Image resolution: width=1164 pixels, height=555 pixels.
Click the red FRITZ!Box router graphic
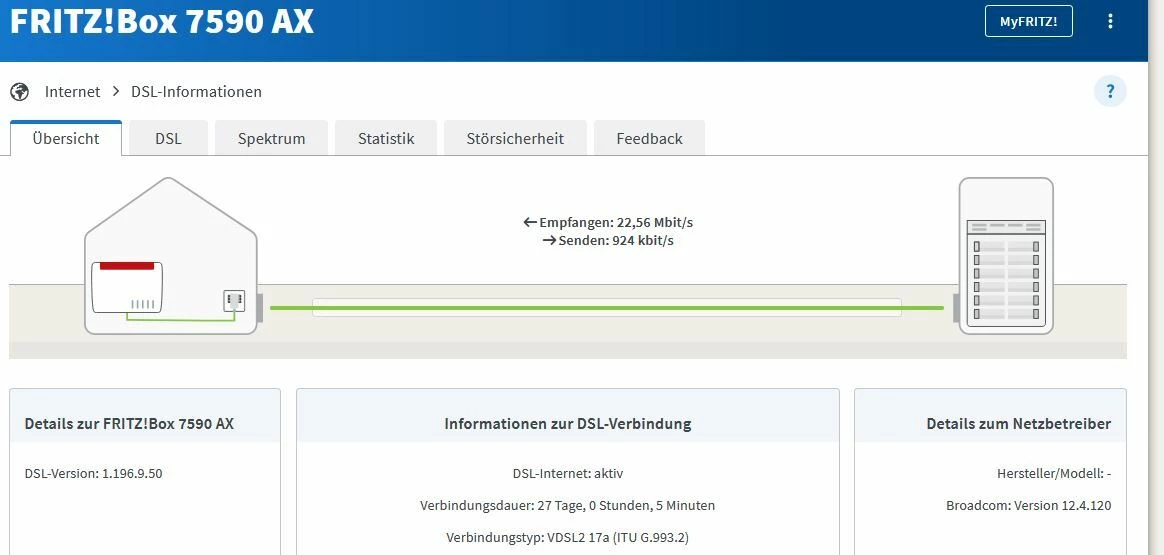coord(126,287)
